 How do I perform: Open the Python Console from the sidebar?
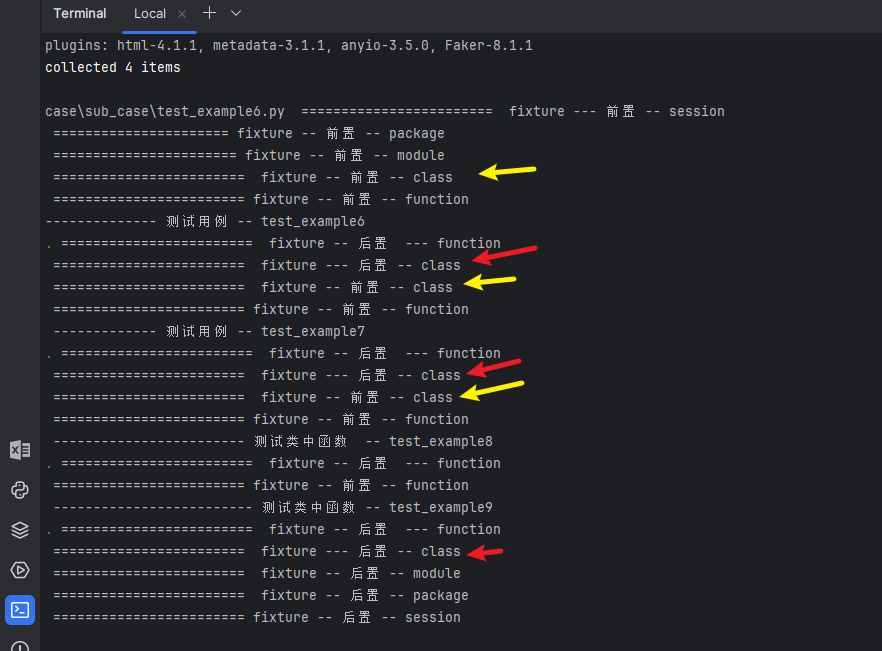pos(20,490)
